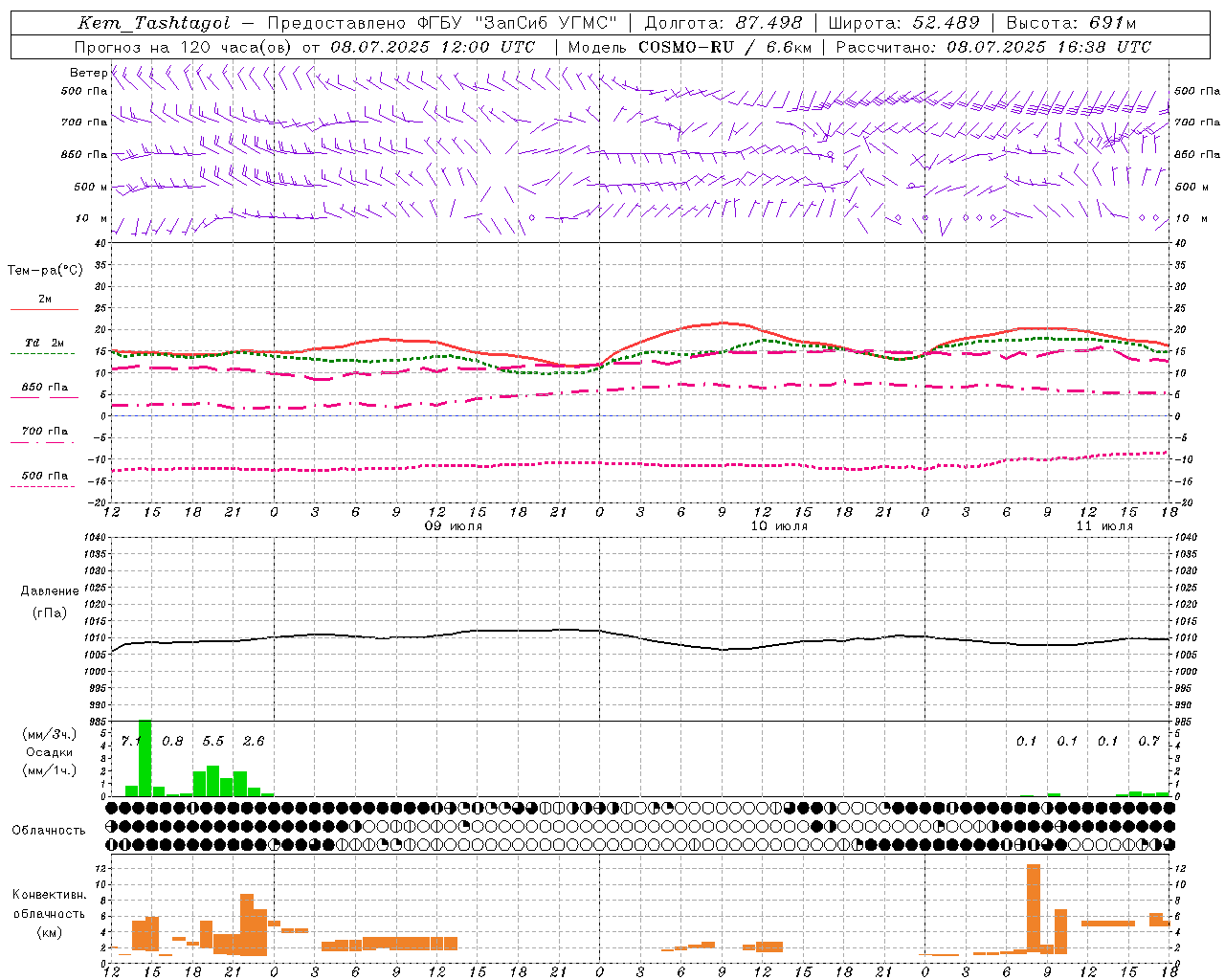Click the '09 июля' date label
The height and width of the screenshot is (980, 1225).
tap(454, 526)
